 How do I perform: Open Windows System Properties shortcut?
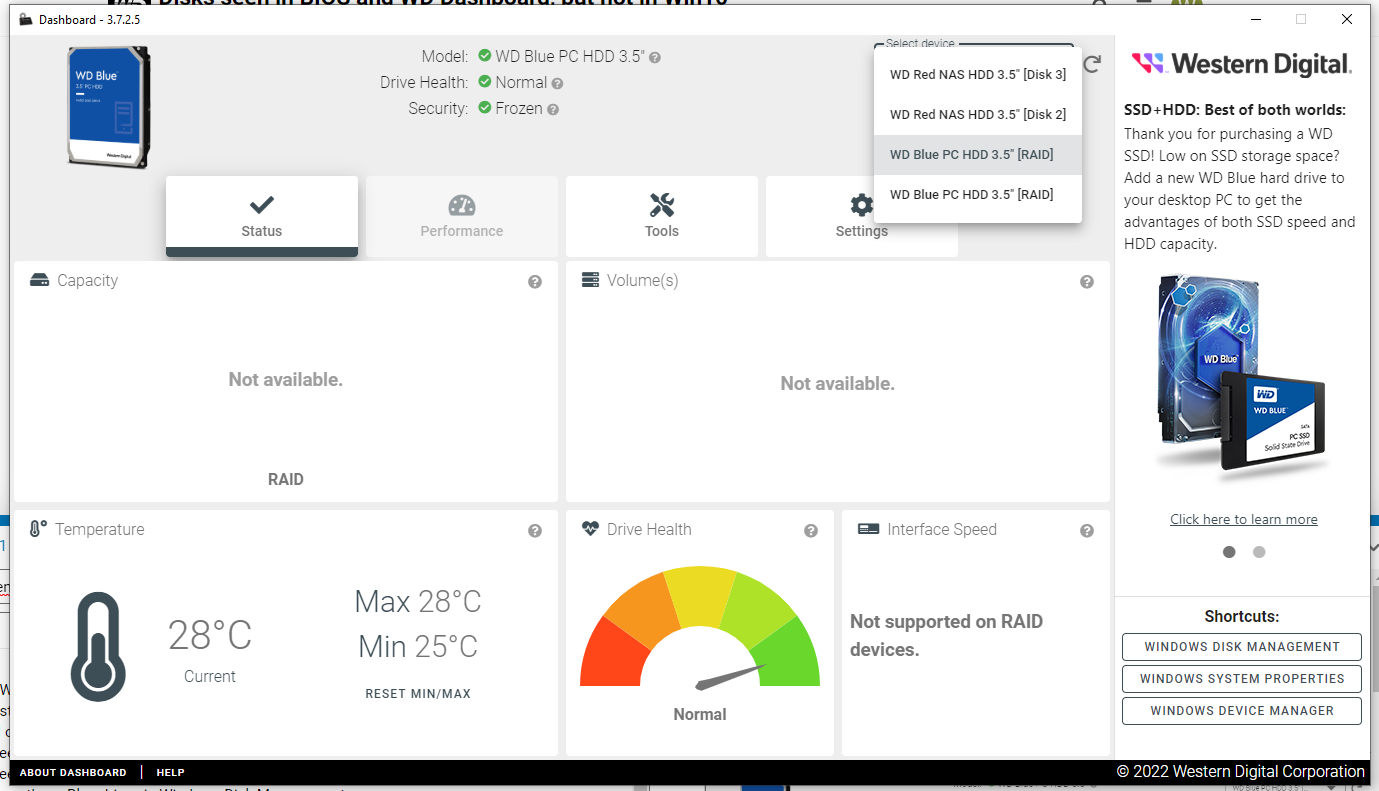1242,679
